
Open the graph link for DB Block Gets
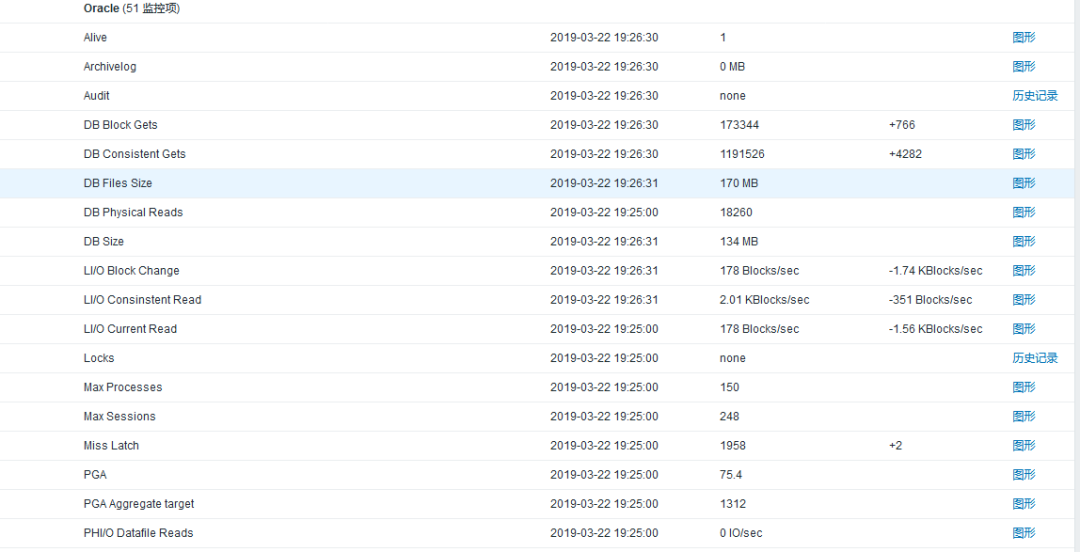coord(1024,125)
